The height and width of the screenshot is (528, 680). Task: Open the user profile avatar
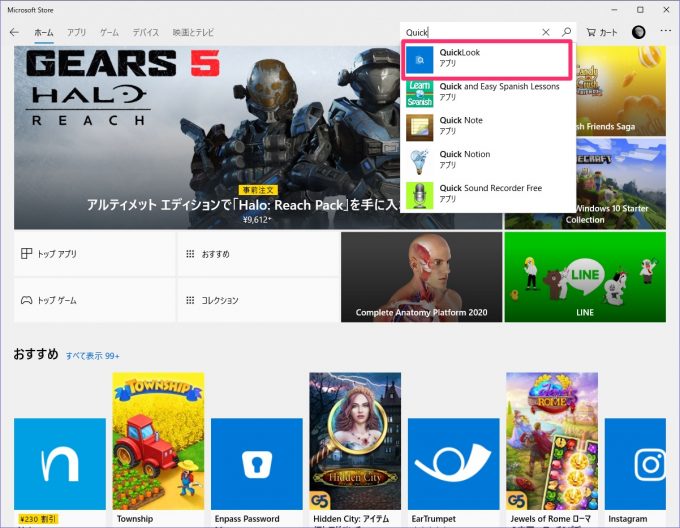tap(638, 32)
